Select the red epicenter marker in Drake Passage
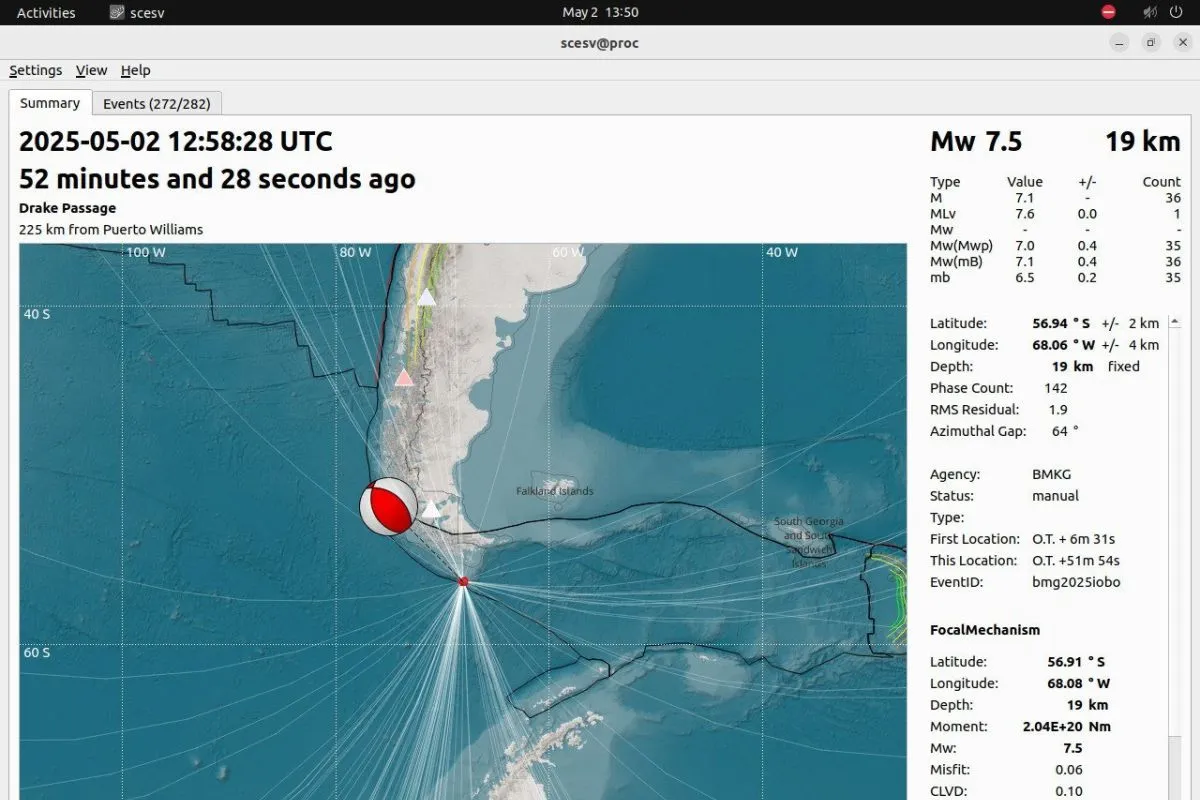This screenshot has height=800, width=1200. tap(462, 581)
